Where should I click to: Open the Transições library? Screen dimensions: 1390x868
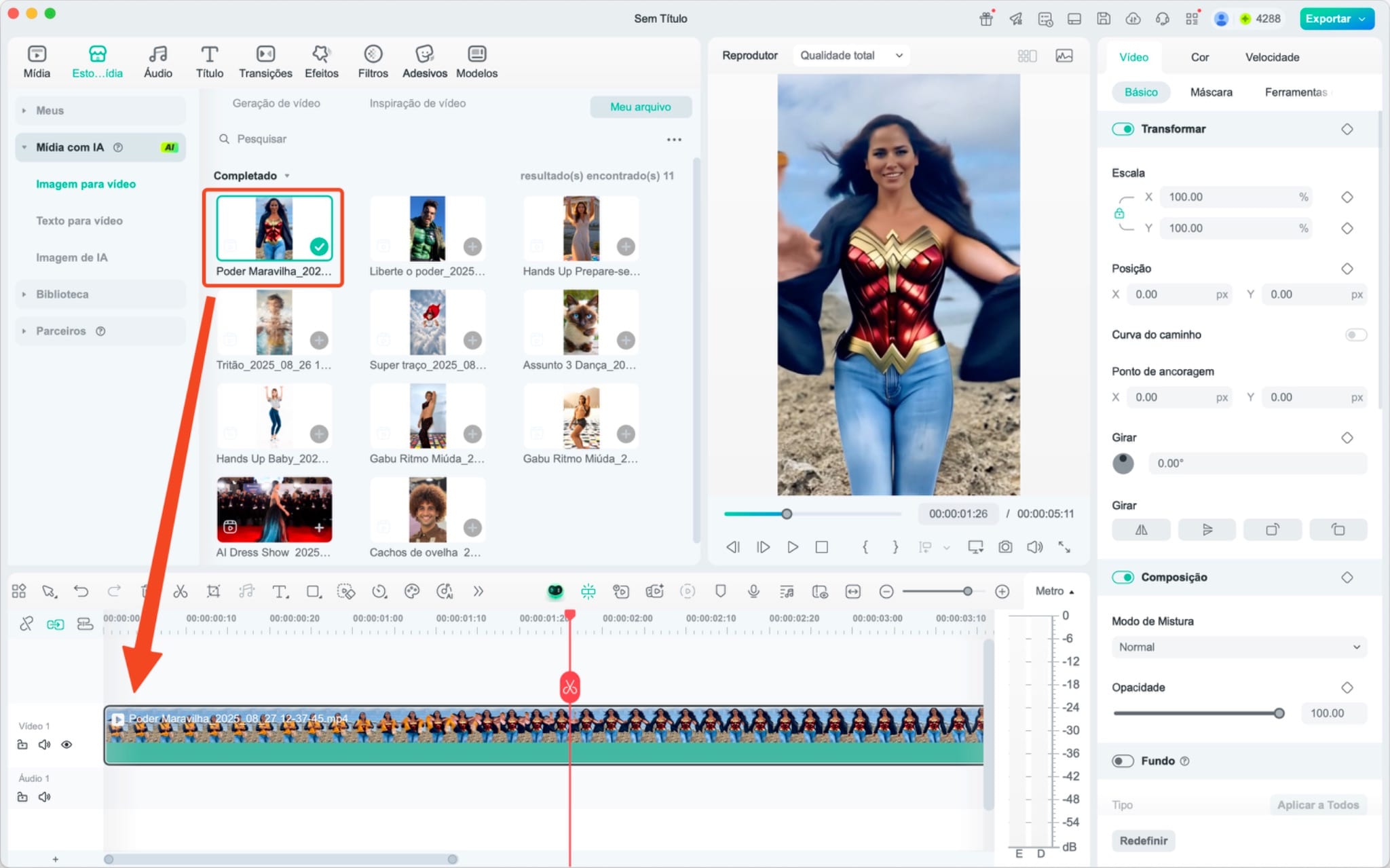(265, 61)
